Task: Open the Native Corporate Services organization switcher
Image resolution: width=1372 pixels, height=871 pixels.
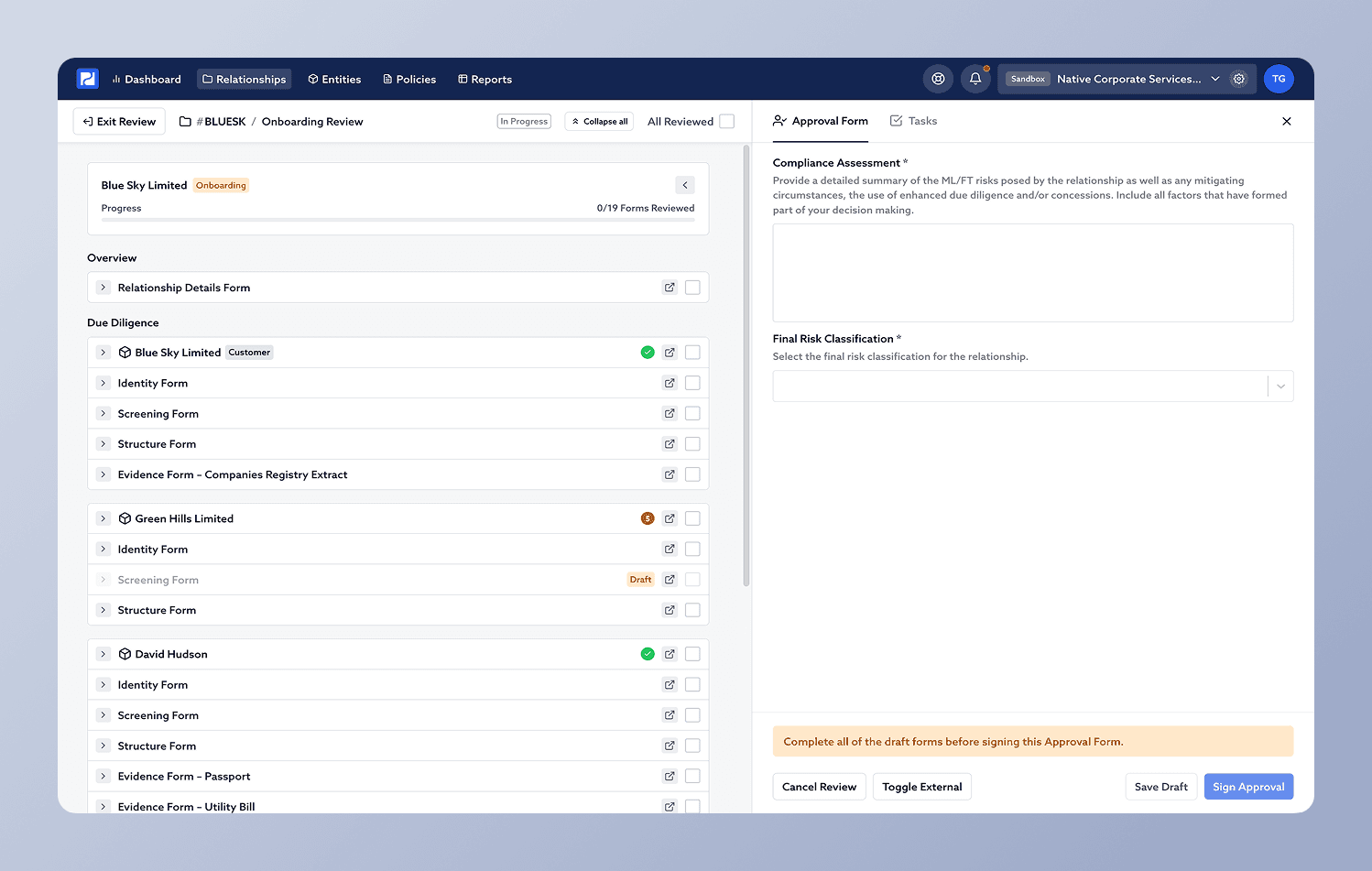Action: [1138, 79]
